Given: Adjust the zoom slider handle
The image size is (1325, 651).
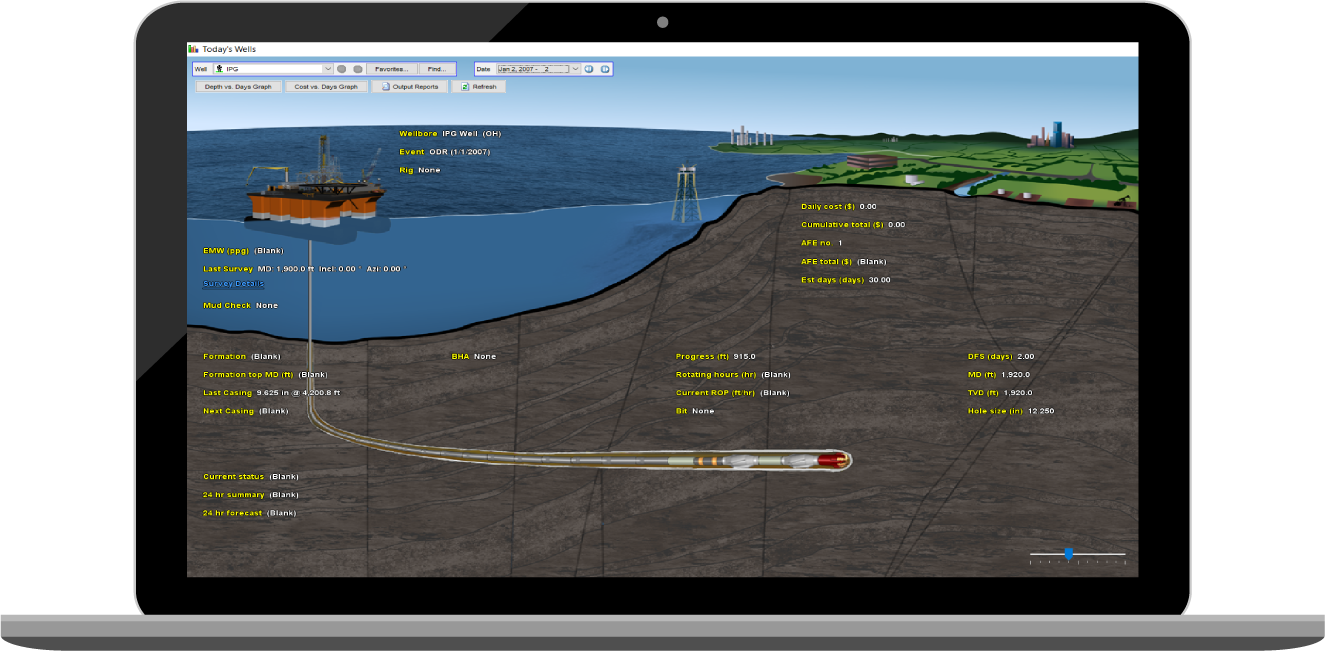Looking at the screenshot, I should pyautogui.click(x=1069, y=553).
